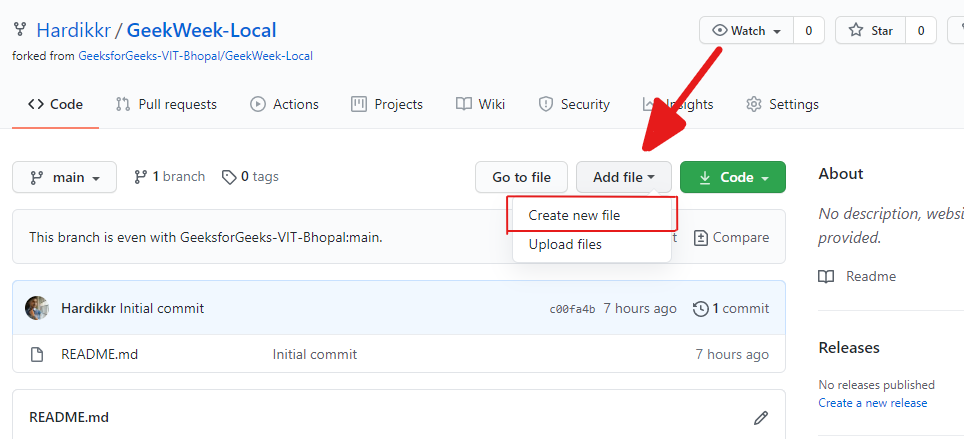Viewport: 964px width, 439px height.
Task: Click the stargazers count 0
Action: click(921, 31)
